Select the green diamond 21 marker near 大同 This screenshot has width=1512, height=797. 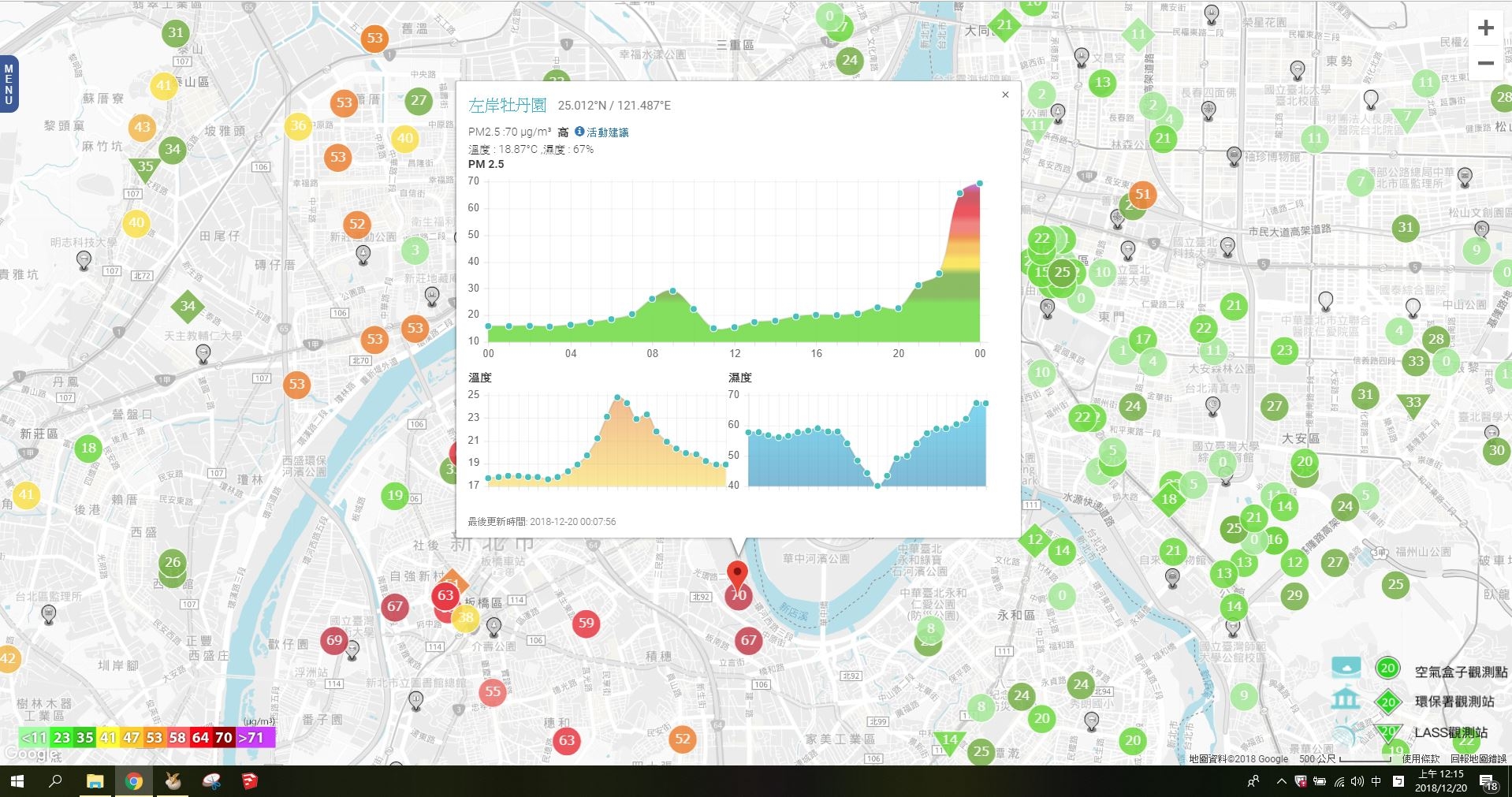click(x=1004, y=25)
